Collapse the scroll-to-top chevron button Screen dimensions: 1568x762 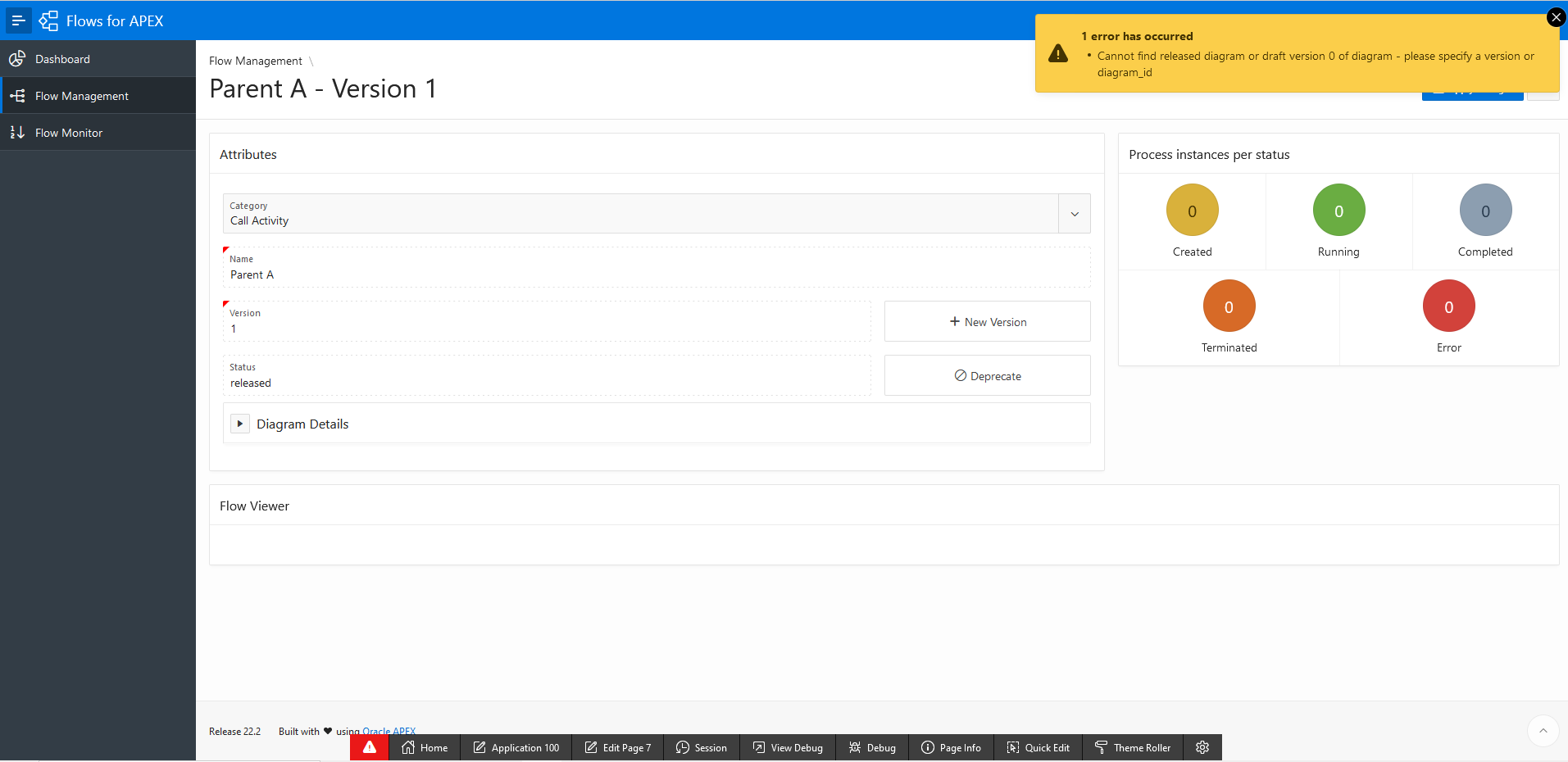click(1543, 731)
